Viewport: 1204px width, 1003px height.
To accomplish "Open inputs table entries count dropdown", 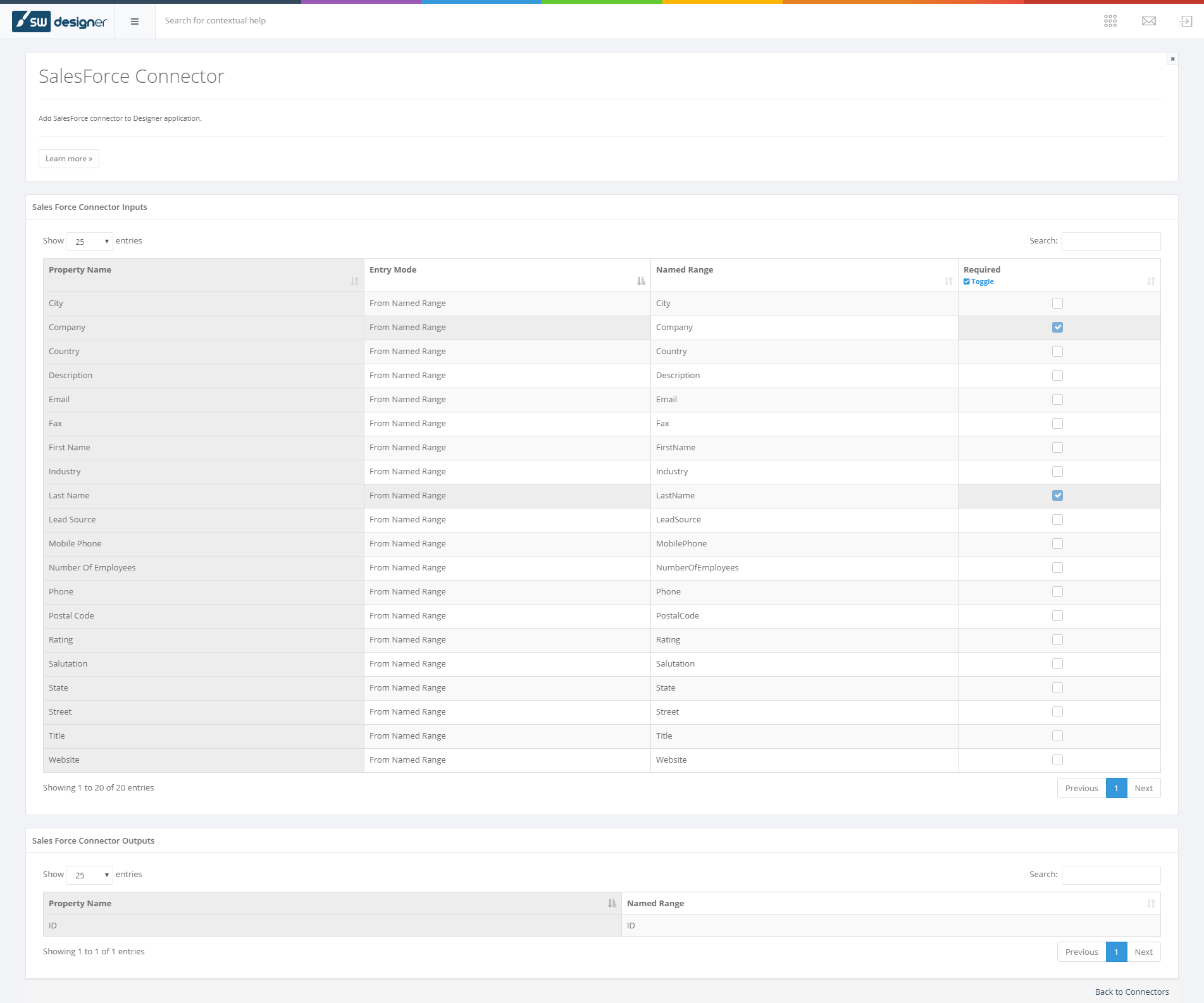I will (89, 242).
